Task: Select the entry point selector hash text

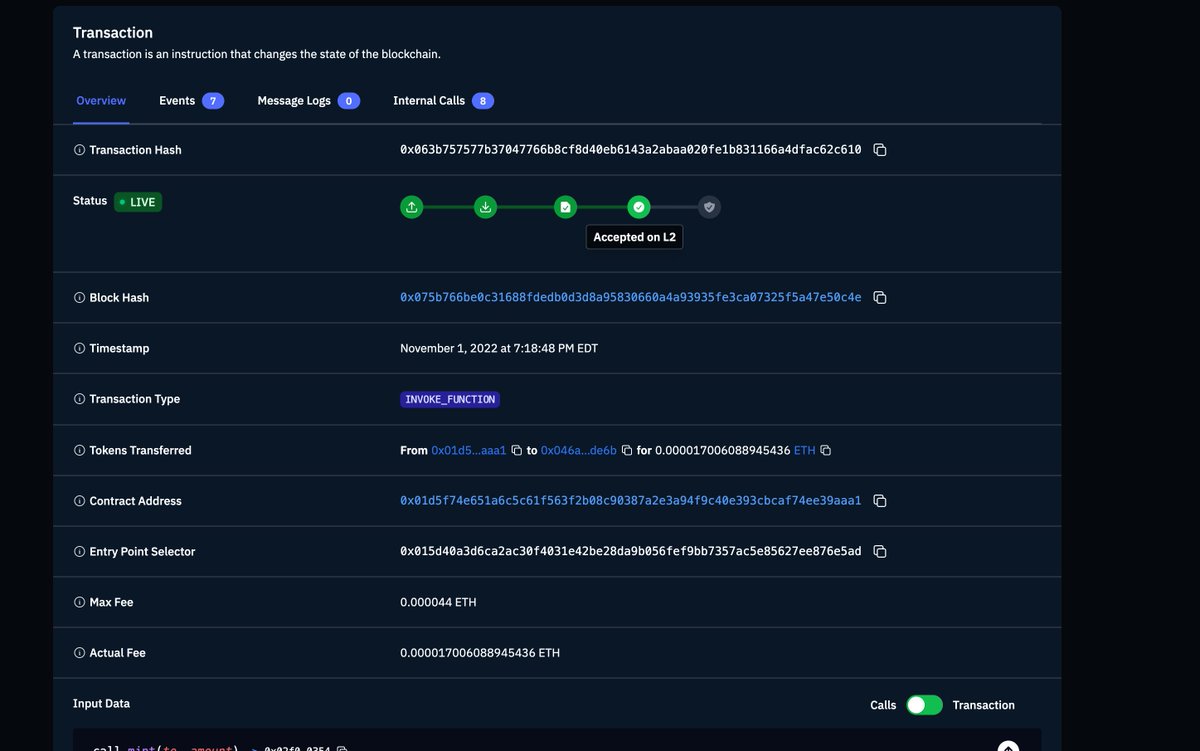Action: coord(631,552)
